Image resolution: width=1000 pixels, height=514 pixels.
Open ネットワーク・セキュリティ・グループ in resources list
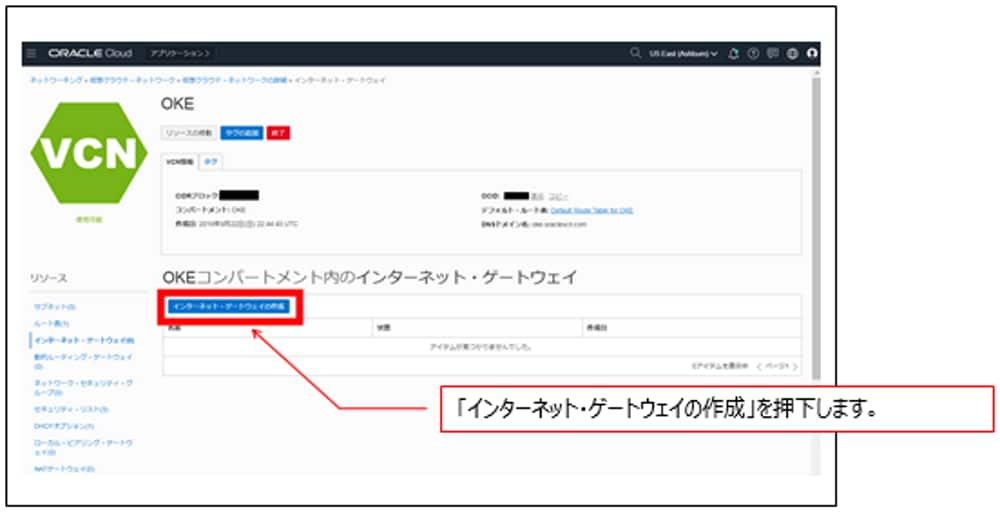[x=83, y=387]
